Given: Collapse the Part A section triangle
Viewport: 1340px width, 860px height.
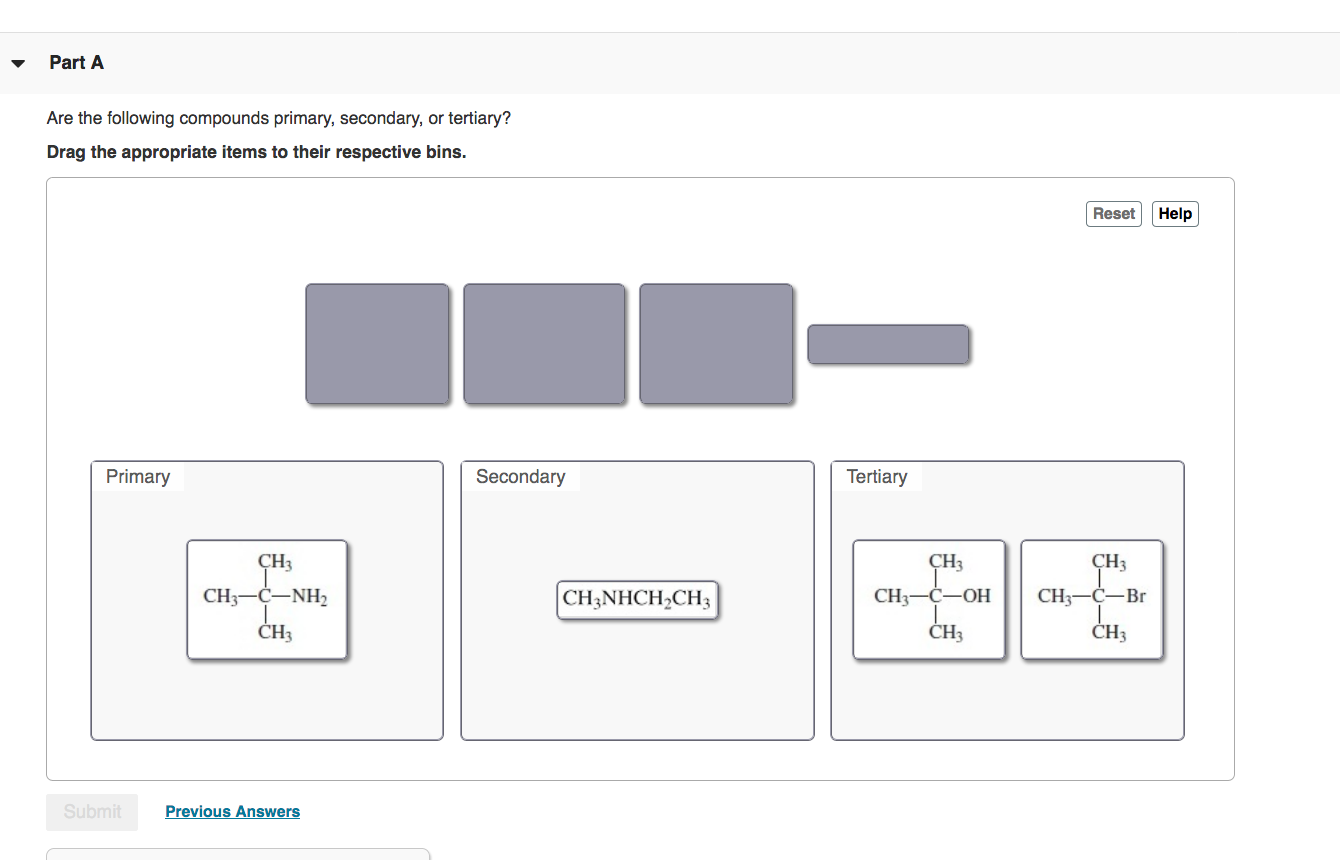Looking at the screenshot, I should pyautogui.click(x=18, y=62).
